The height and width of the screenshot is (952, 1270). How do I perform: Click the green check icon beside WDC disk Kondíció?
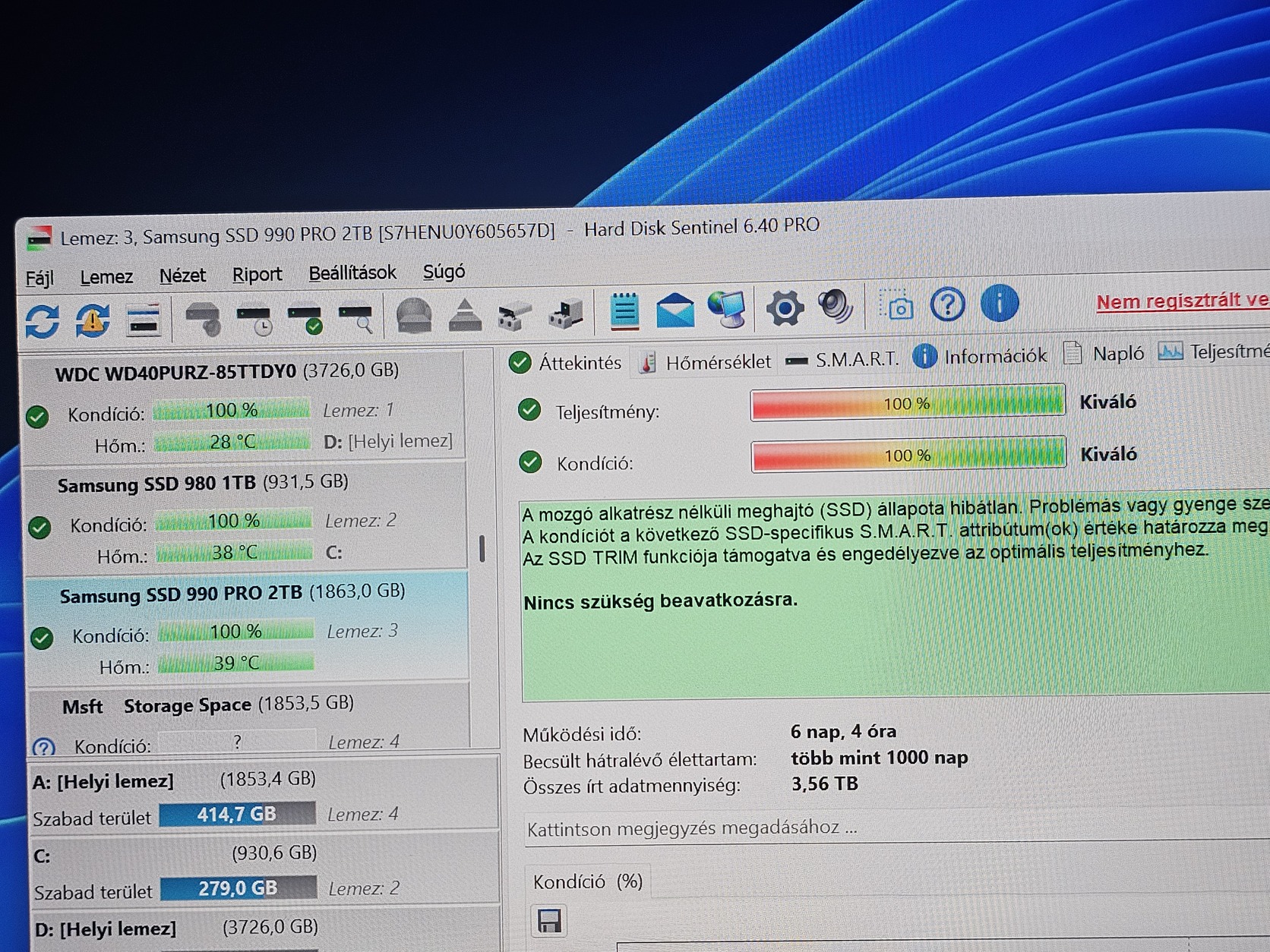(x=37, y=416)
